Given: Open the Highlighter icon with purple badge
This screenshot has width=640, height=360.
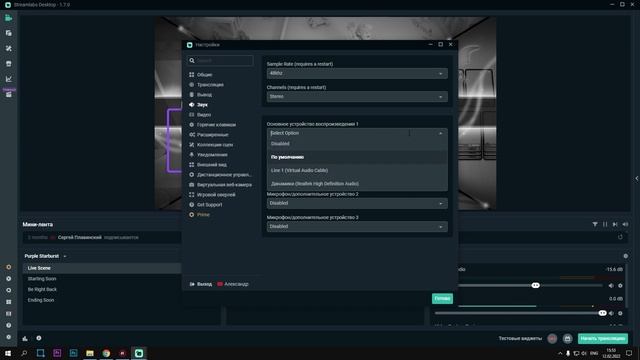Looking at the screenshot, I should click(9, 93).
